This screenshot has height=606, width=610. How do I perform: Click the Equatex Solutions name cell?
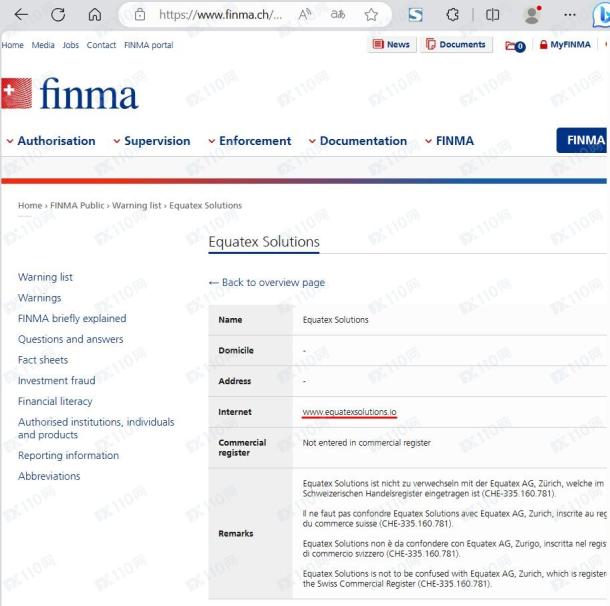coord(335,320)
